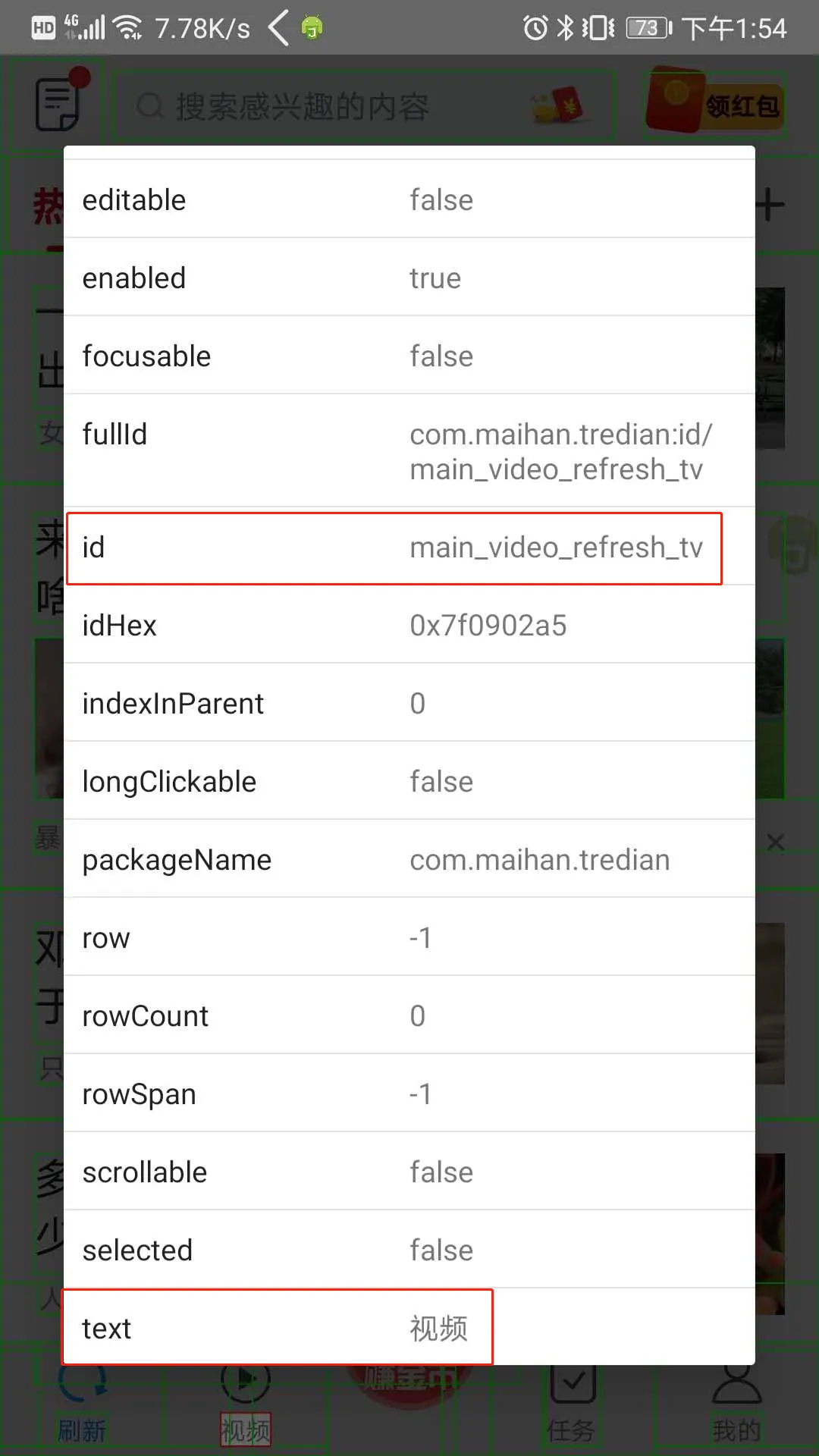Tap the scrollable property row
Image resolution: width=819 pixels, height=1456 pixels.
[409, 1172]
